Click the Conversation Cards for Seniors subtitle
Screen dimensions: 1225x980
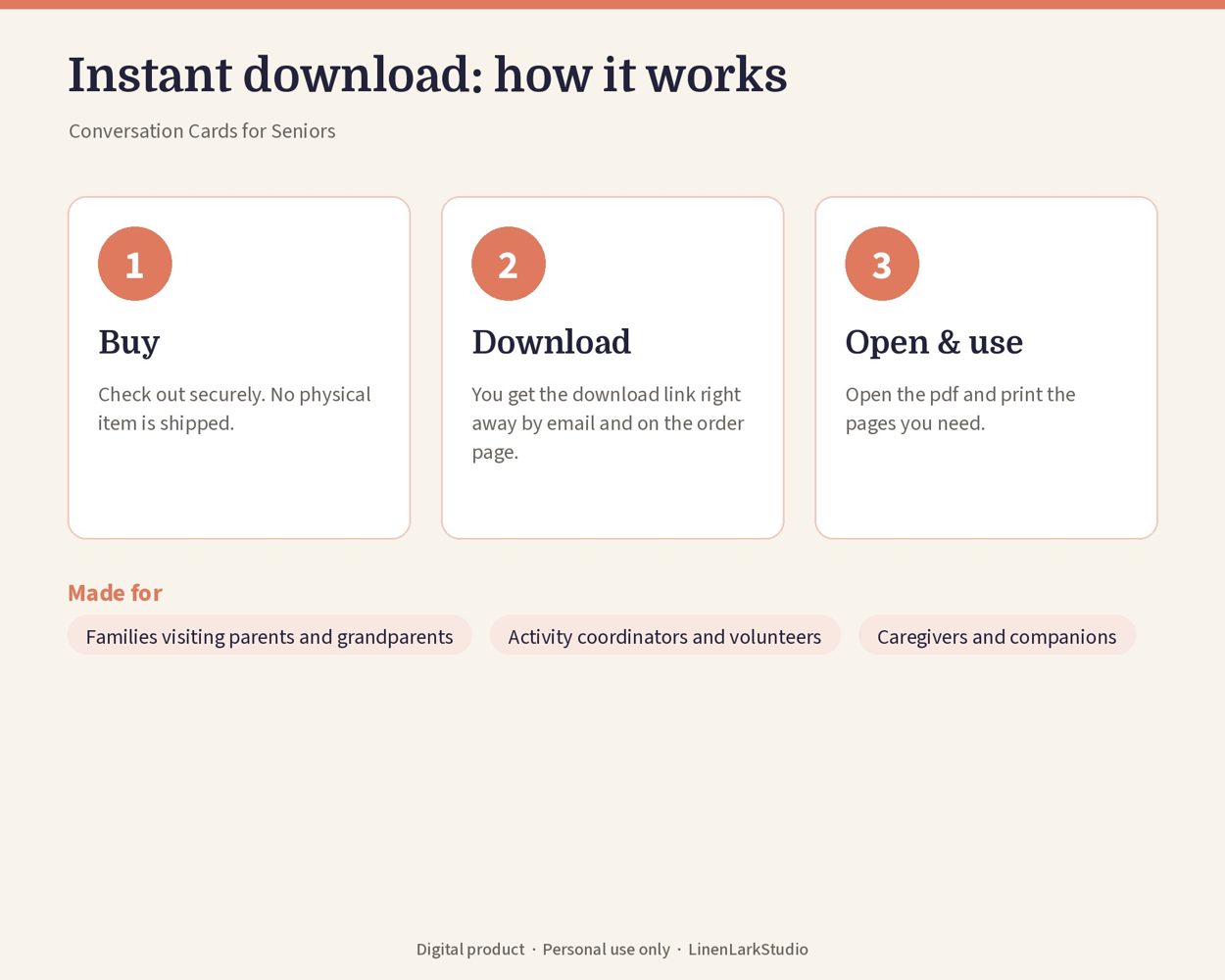click(x=202, y=130)
